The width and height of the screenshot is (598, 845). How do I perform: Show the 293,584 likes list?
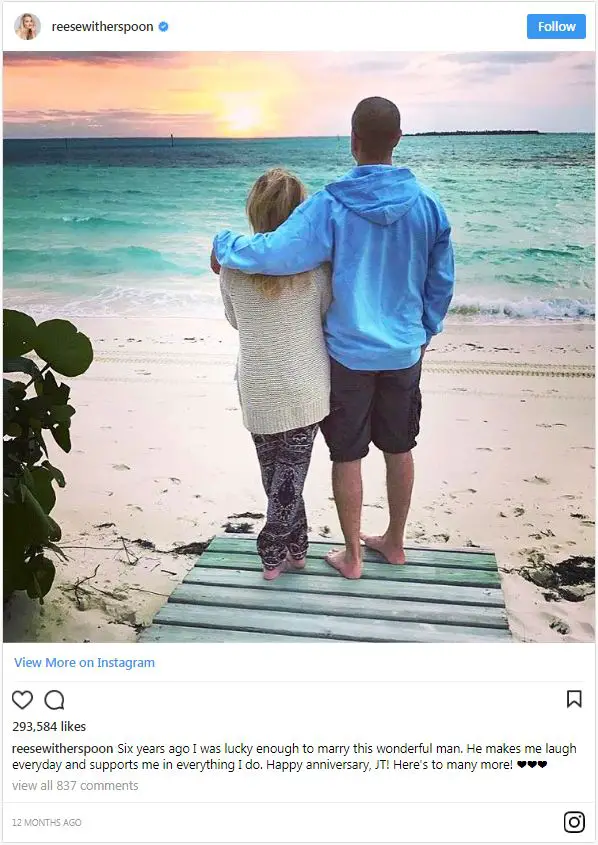[x=49, y=726]
